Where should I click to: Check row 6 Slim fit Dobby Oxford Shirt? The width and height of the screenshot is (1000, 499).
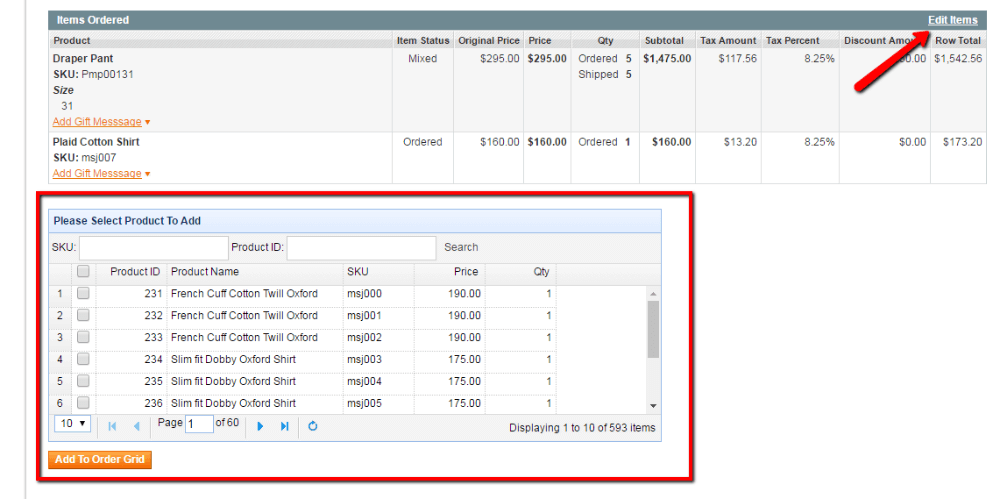click(83, 404)
